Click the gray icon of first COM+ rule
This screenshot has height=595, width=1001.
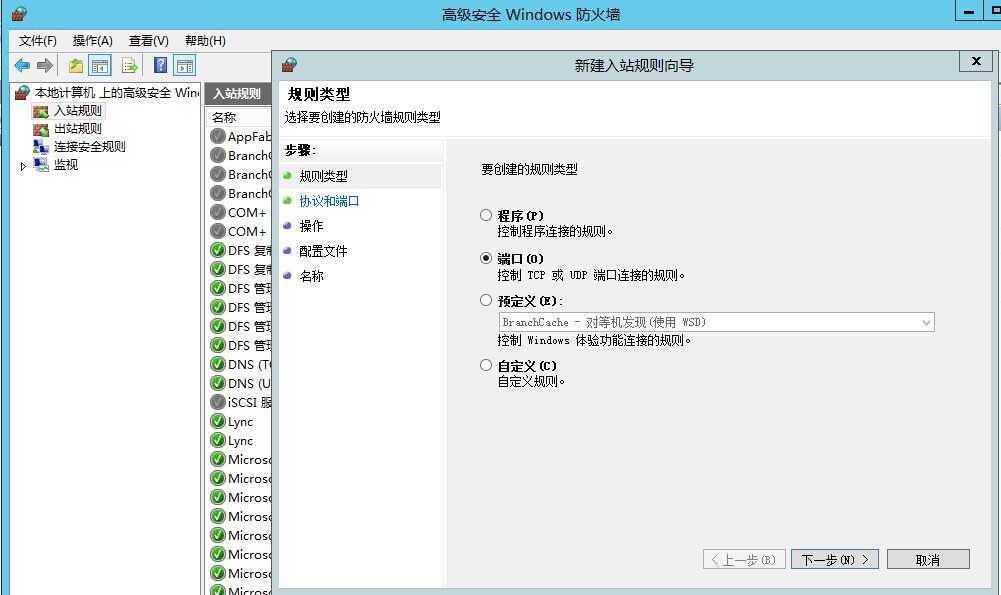(218, 212)
